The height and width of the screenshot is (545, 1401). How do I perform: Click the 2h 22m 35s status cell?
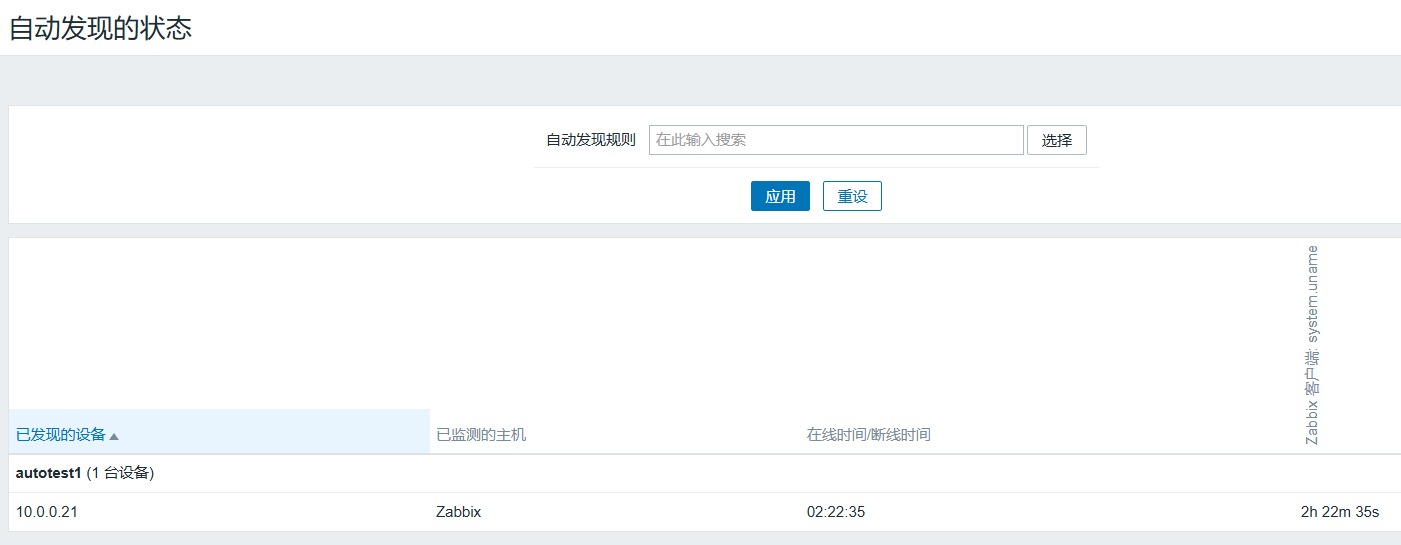[x=1339, y=512]
